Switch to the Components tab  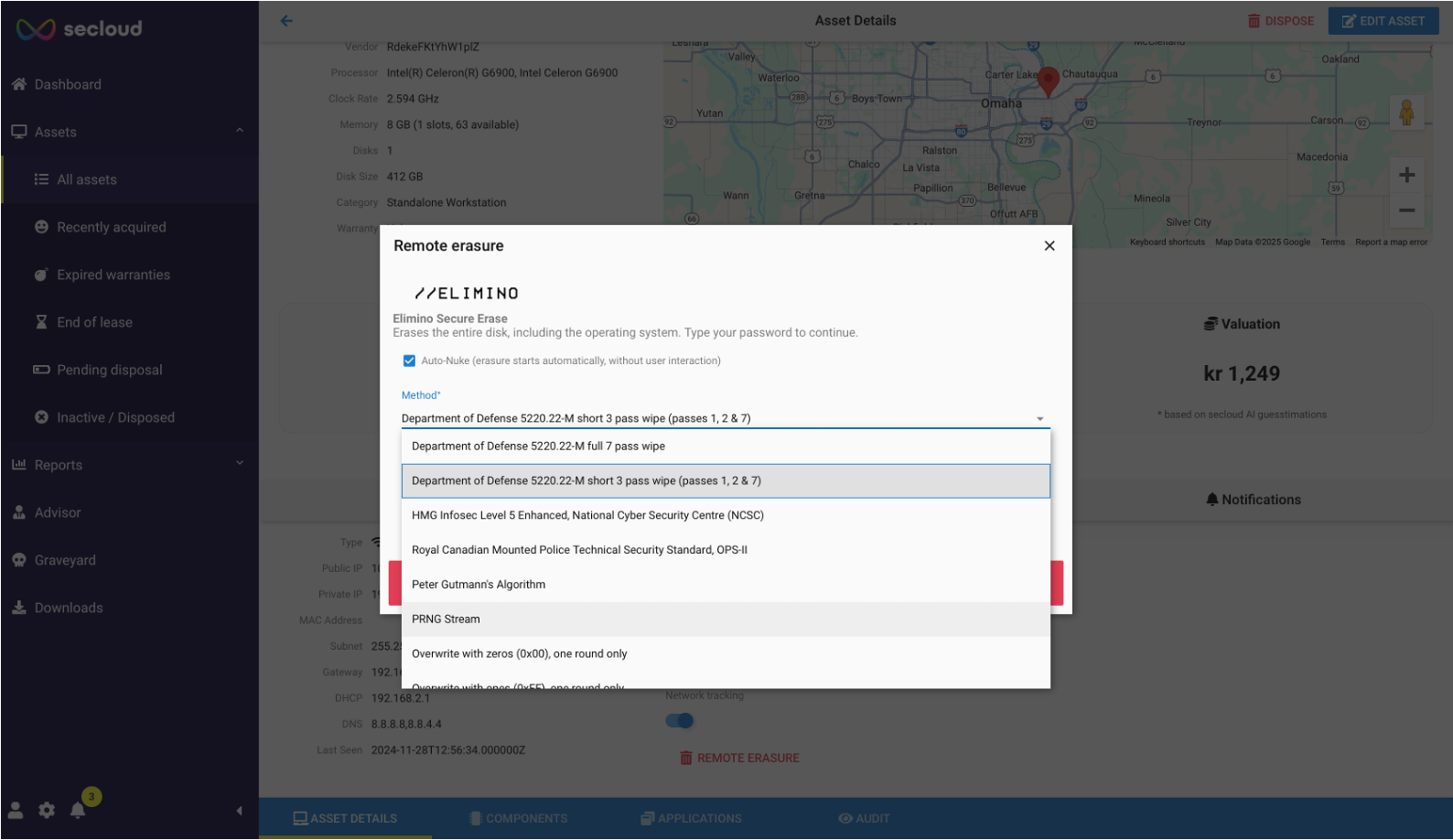coord(518,818)
